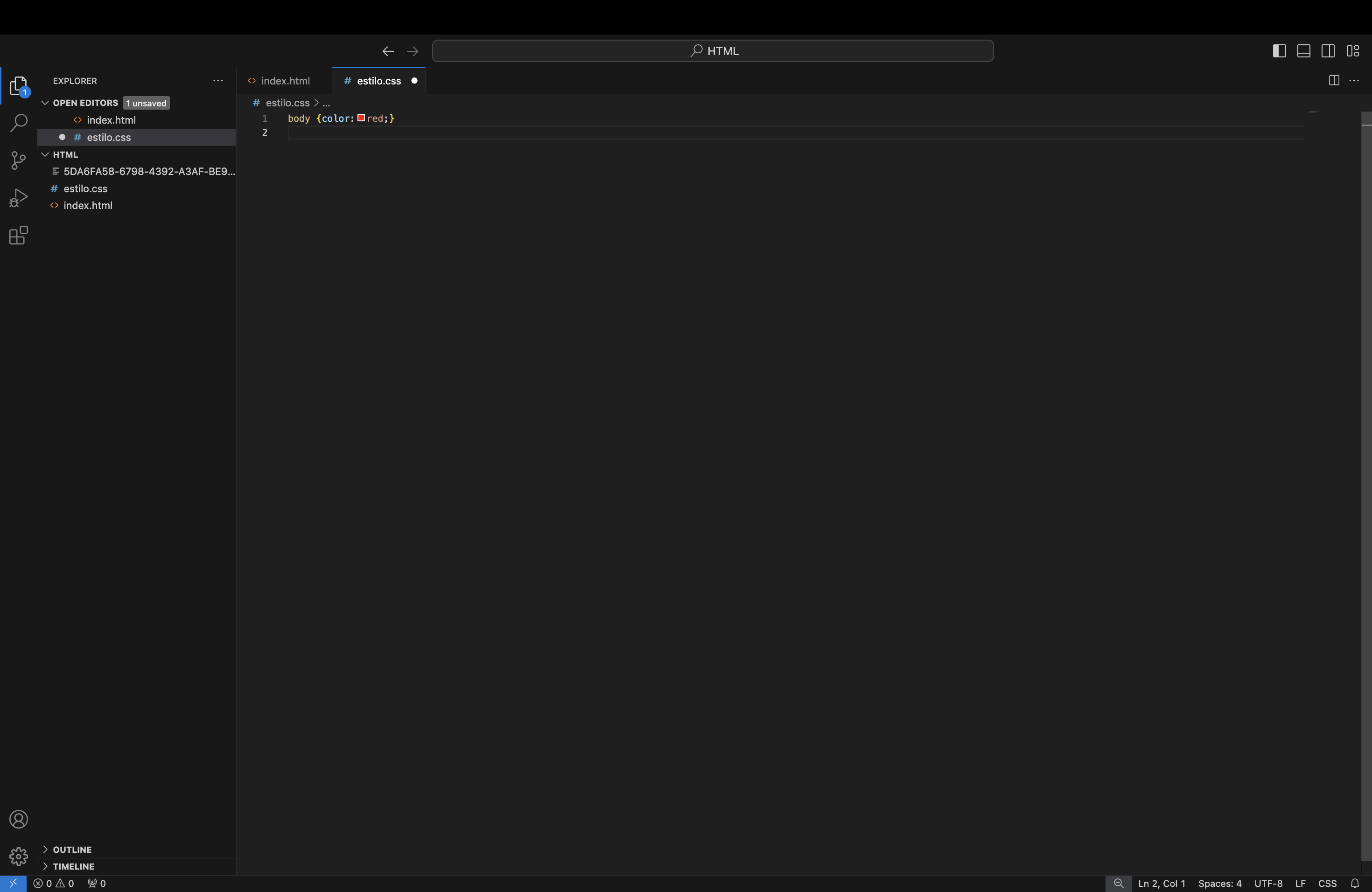Click the zoom out magnifier in status bar

coord(1118,883)
